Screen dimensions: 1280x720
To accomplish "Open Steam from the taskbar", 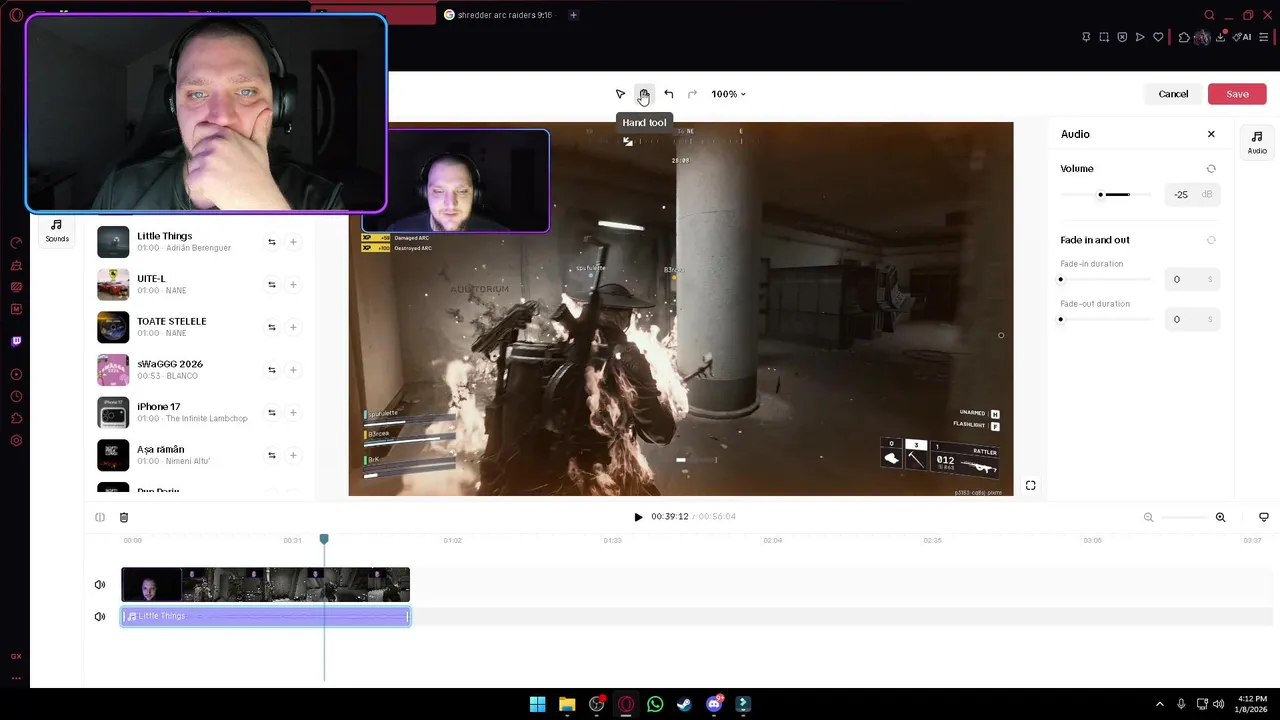I will [684, 704].
